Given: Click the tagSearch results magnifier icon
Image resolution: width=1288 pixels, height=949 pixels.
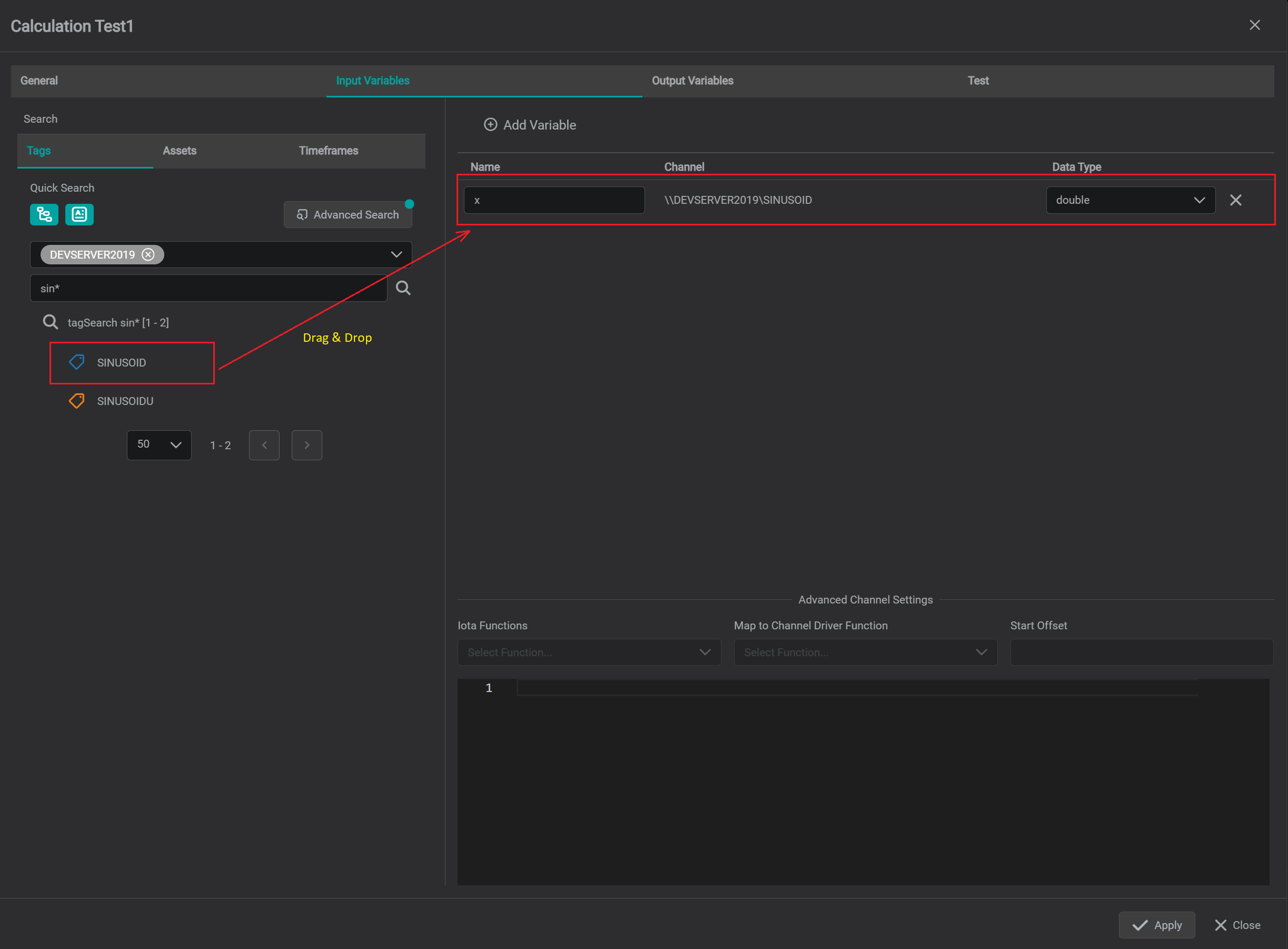Looking at the screenshot, I should click(51, 322).
